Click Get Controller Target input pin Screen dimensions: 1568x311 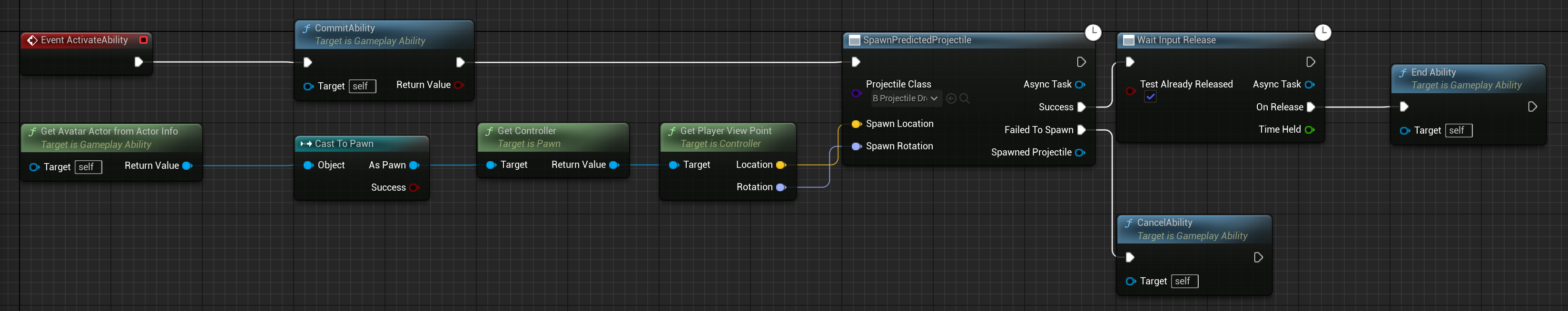pos(491,165)
